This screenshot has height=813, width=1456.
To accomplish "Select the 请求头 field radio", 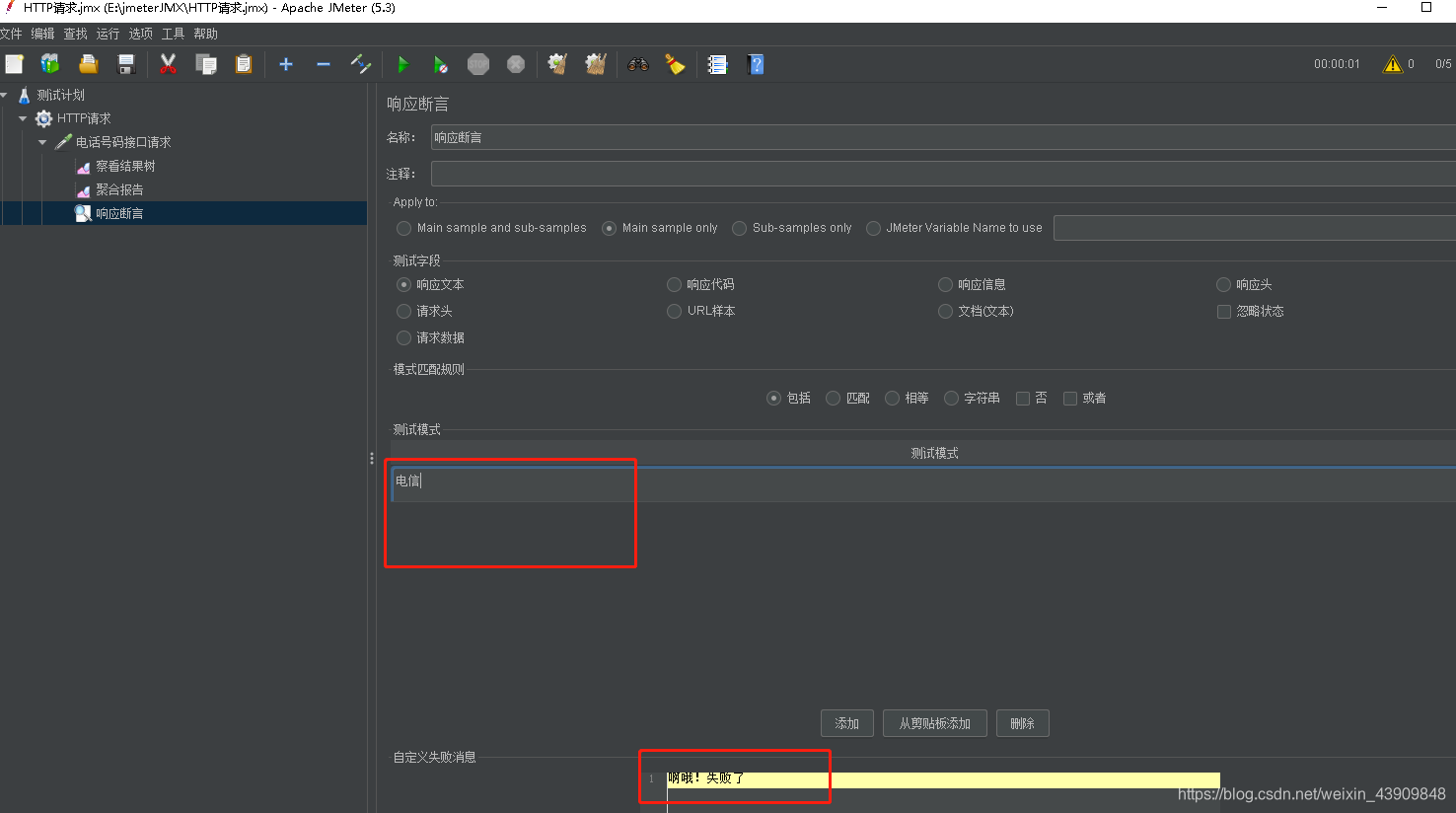I will coord(403,311).
